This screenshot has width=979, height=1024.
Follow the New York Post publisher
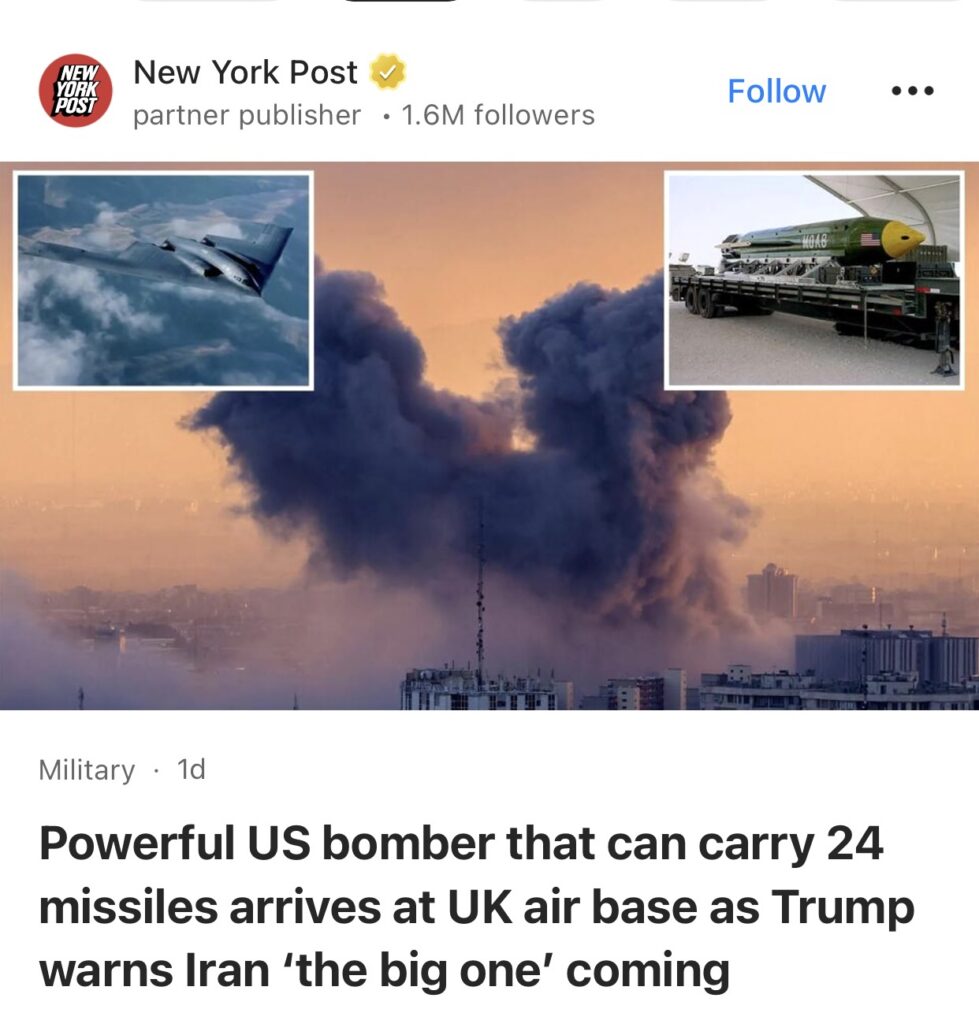click(x=777, y=91)
